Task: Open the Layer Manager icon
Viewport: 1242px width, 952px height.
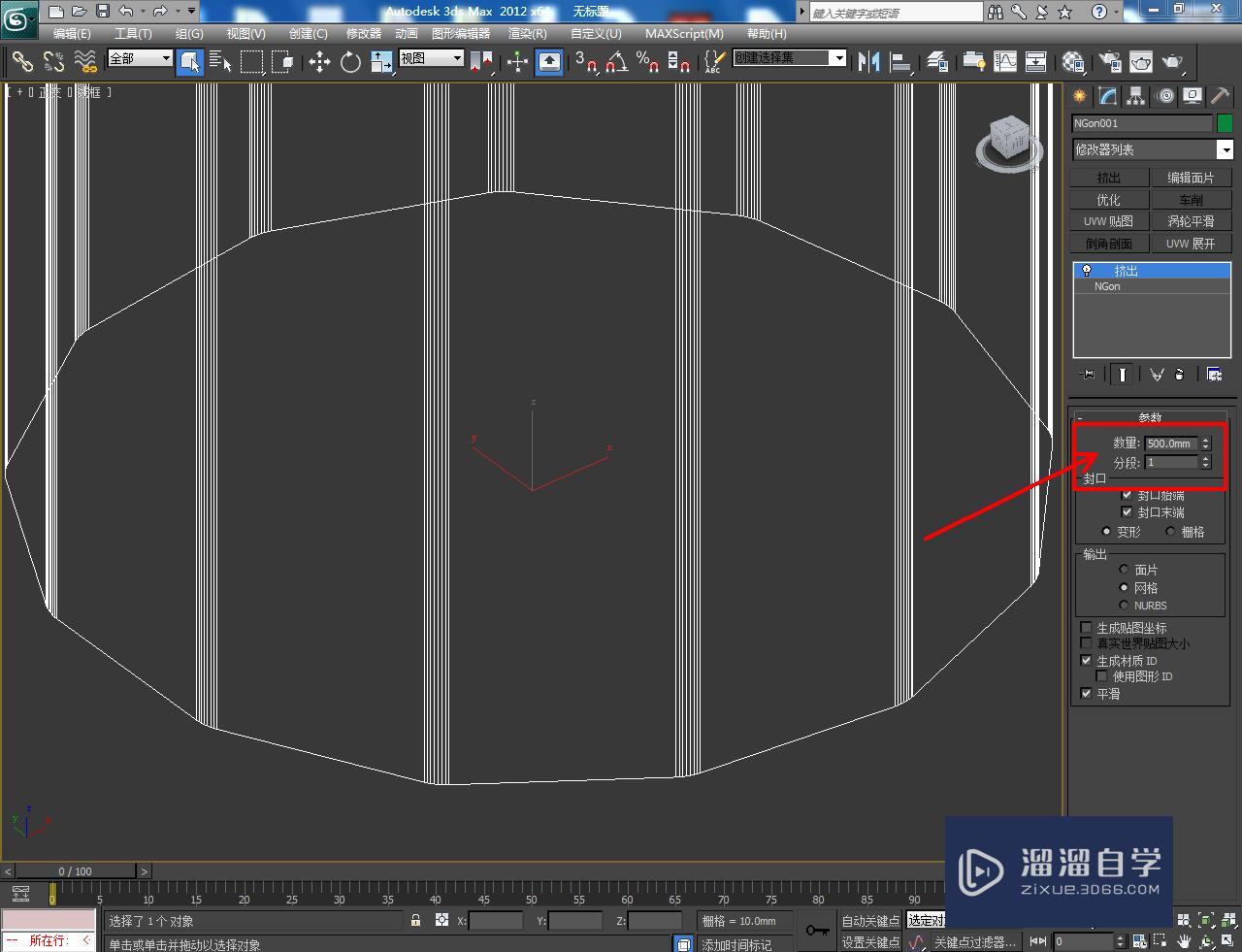Action: [x=937, y=62]
